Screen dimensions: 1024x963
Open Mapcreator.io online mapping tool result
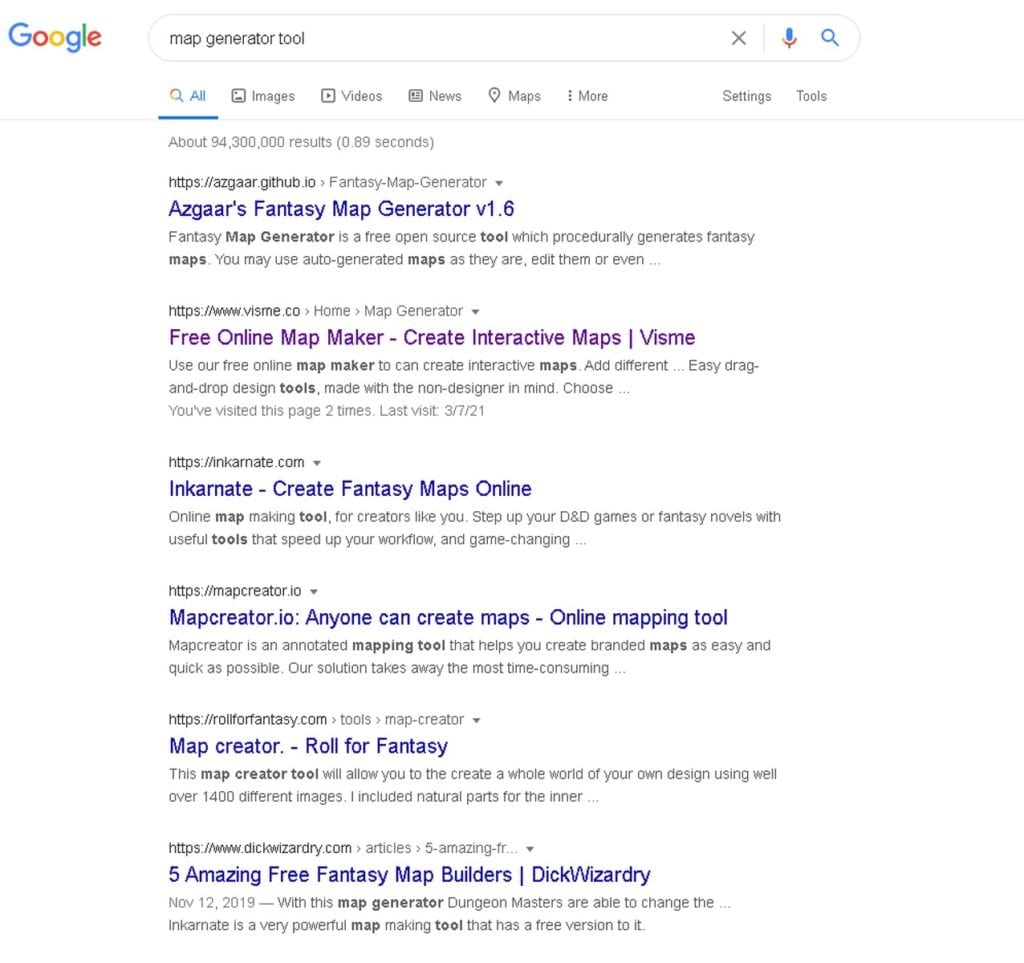click(448, 618)
